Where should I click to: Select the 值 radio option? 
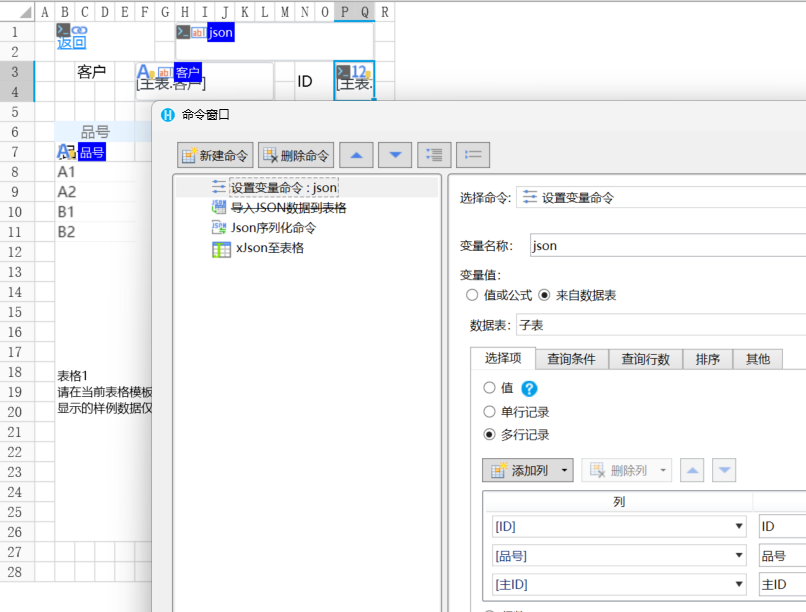[489, 387]
